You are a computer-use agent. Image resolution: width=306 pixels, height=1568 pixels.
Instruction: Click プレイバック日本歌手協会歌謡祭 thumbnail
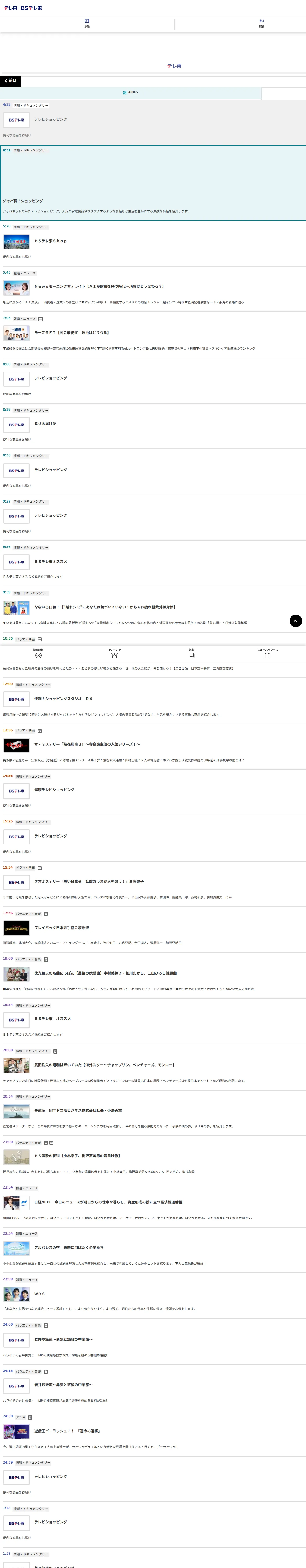pyautogui.click(x=16, y=928)
